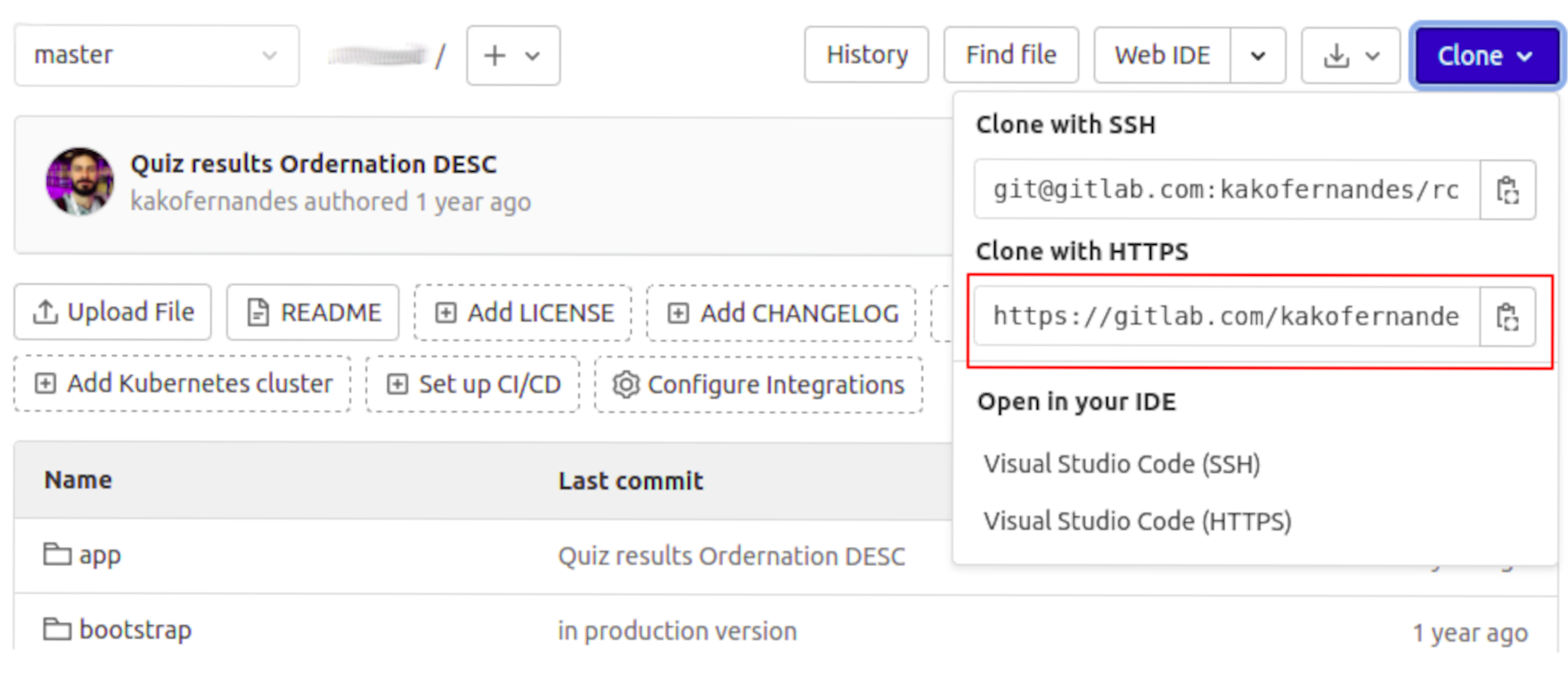The width and height of the screenshot is (1568, 682).
Task: Expand the Web IDE dropdown arrow
Action: click(x=1258, y=55)
